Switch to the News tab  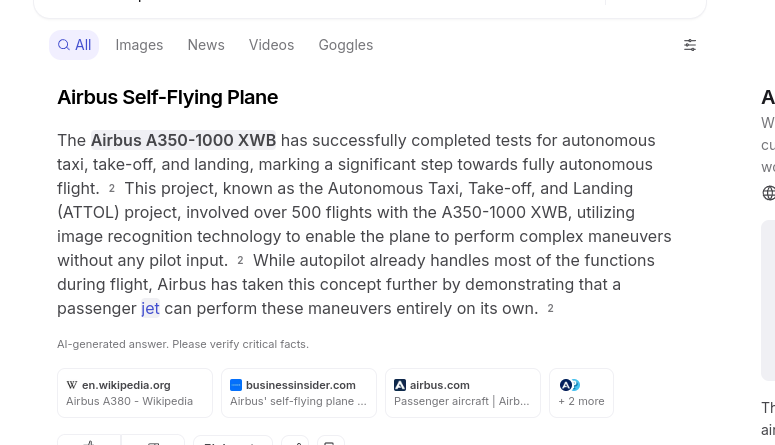(206, 45)
